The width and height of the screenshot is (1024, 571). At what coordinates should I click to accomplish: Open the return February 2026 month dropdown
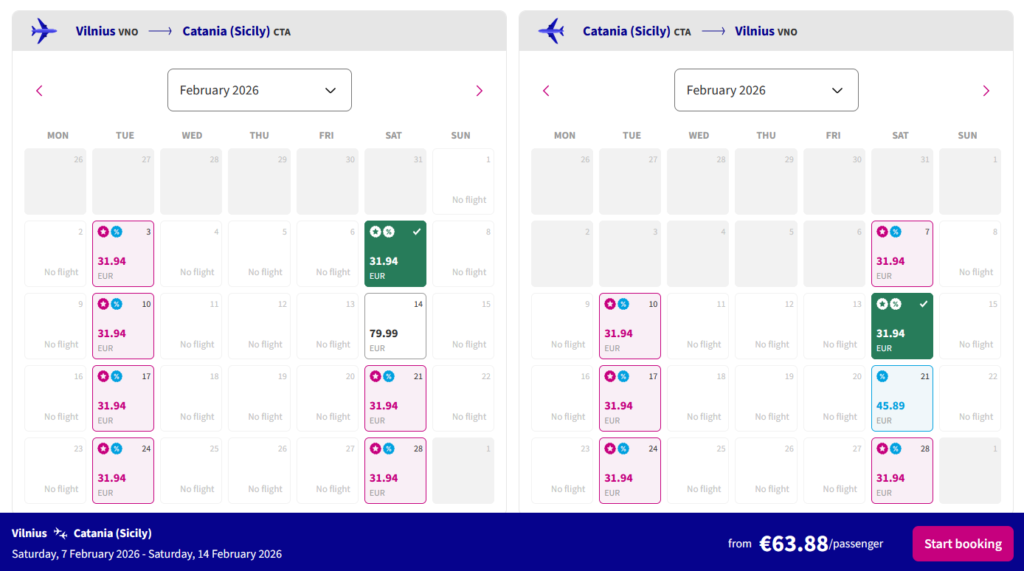766,90
